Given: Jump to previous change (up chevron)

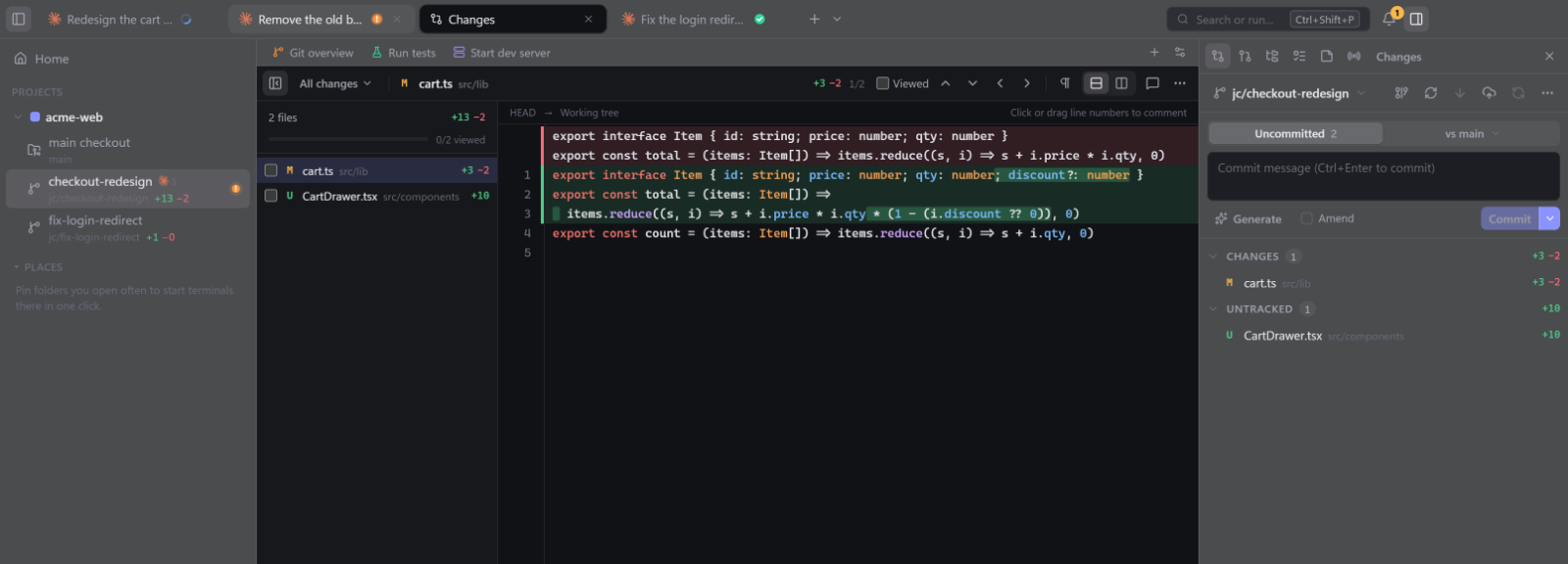Looking at the screenshot, I should [946, 83].
